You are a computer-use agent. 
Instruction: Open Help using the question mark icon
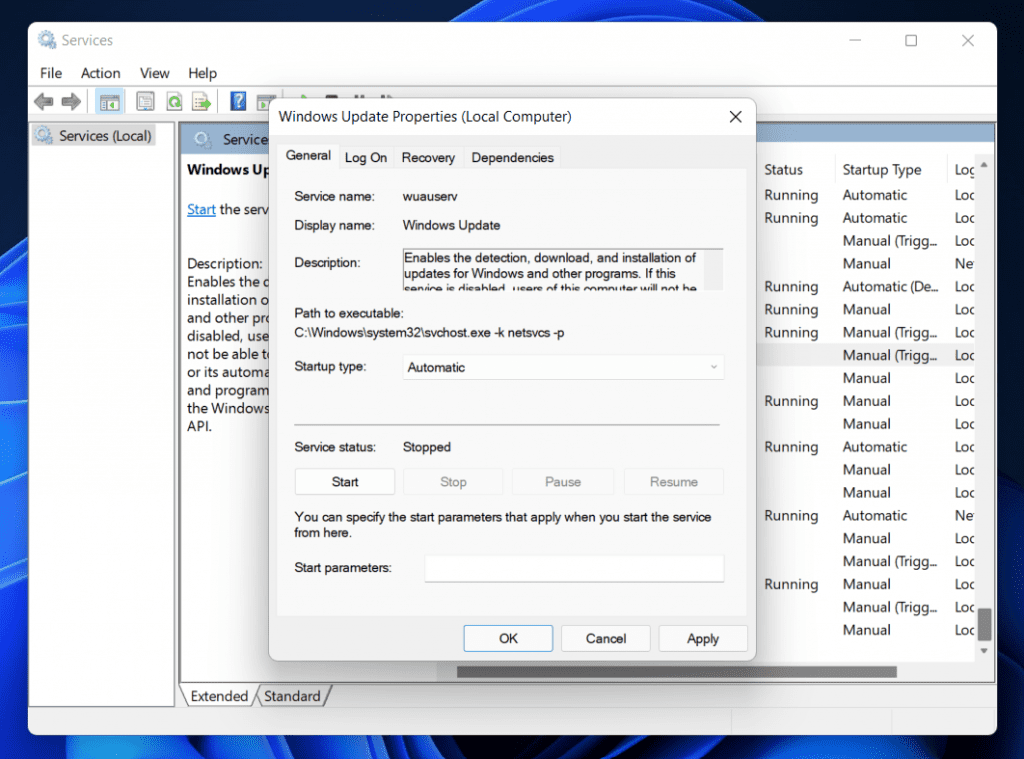coord(237,101)
